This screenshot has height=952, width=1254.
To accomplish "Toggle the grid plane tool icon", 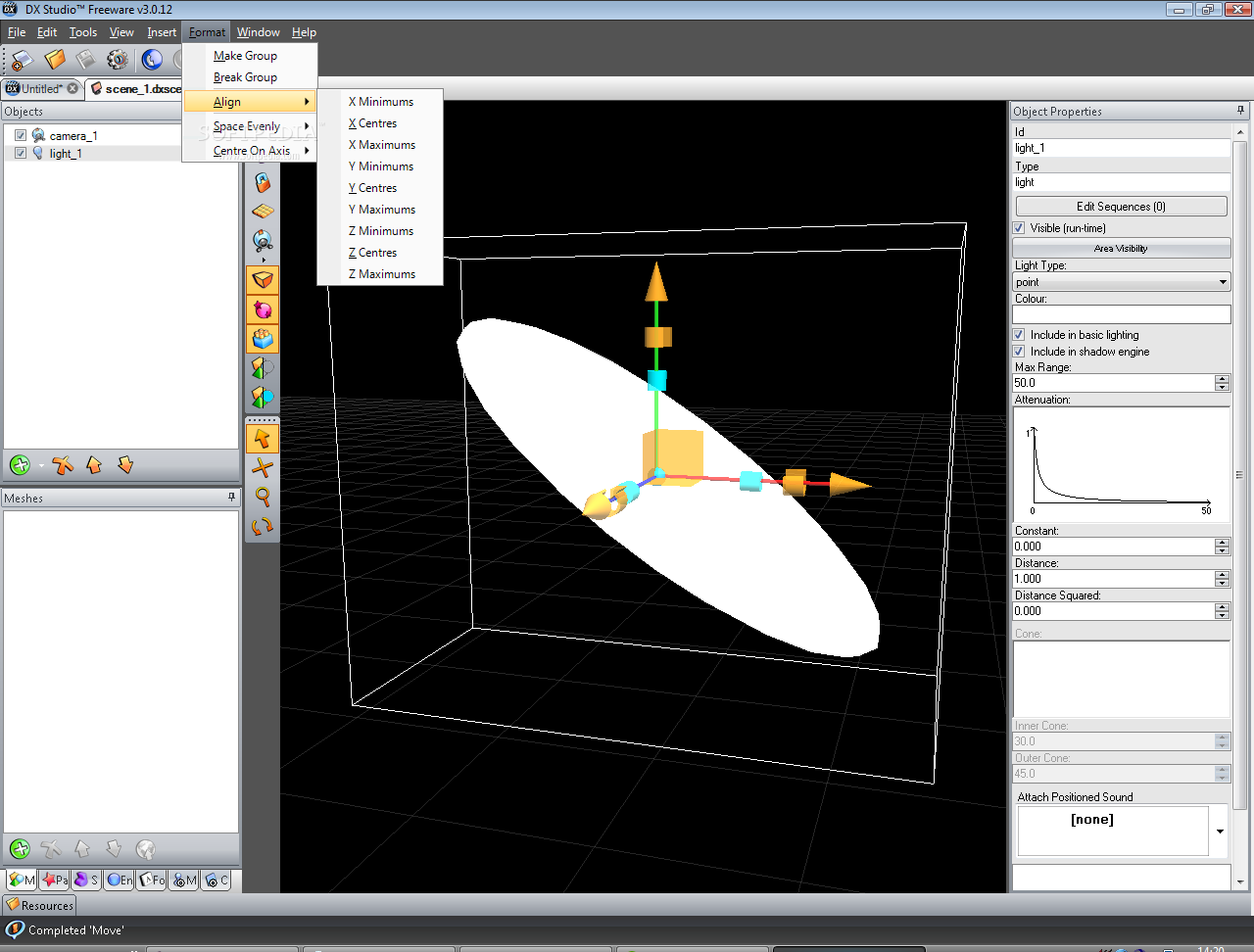I will tap(263, 212).
